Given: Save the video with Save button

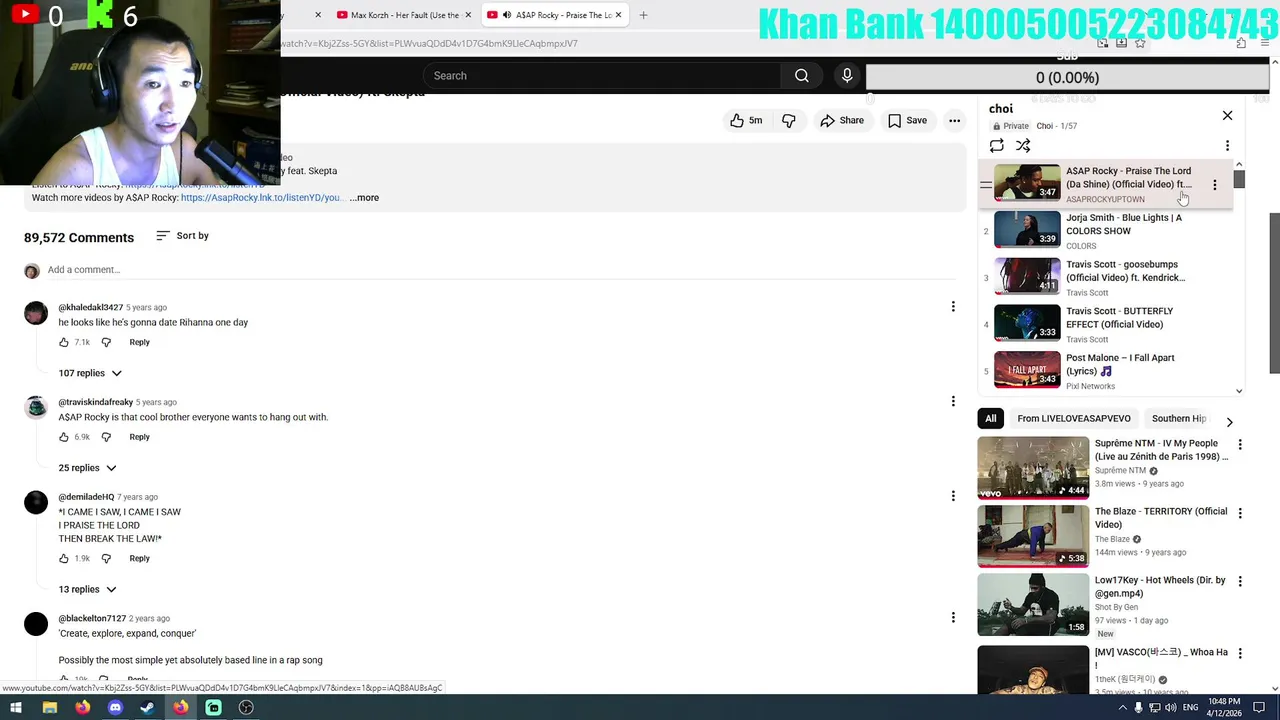Looking at the screenshot, I should 908,121.
